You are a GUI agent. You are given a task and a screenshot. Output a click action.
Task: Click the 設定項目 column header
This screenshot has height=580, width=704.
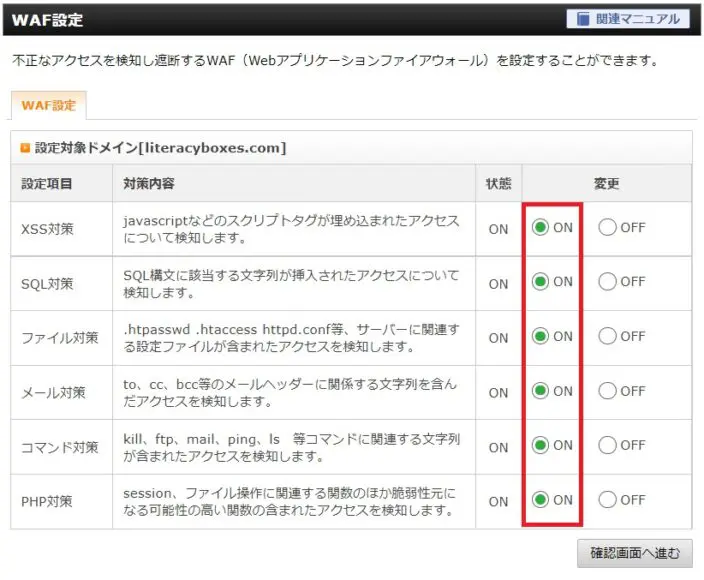point(48,184)
